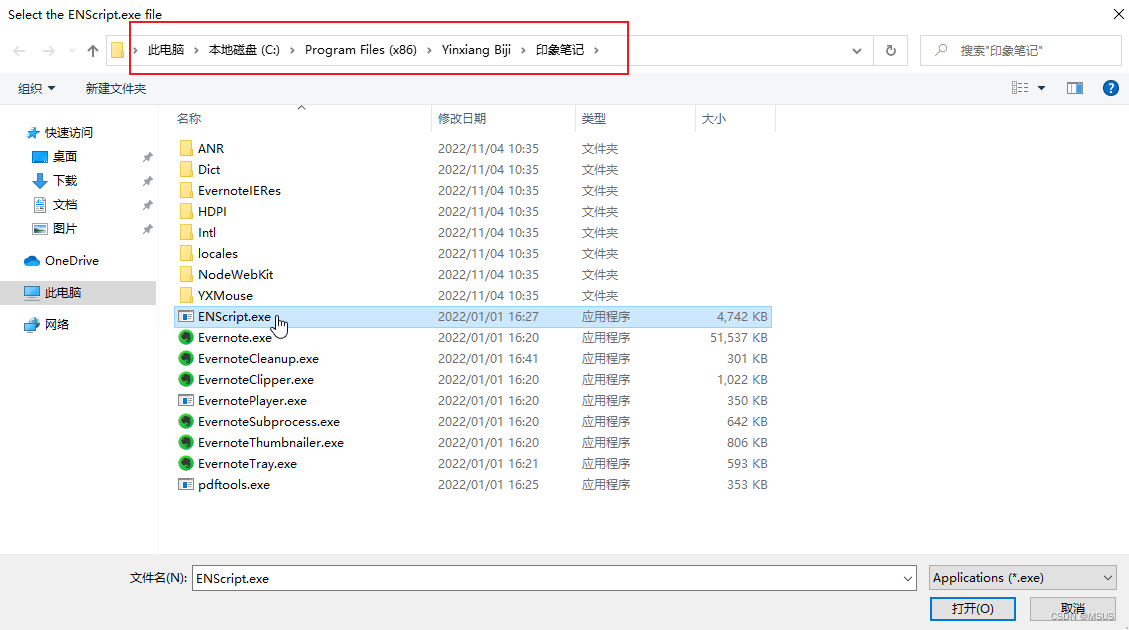Click 本地磁盘 (C:) in the breadcrumb
Screen dimensions: 1129x630
click(244, 50)
